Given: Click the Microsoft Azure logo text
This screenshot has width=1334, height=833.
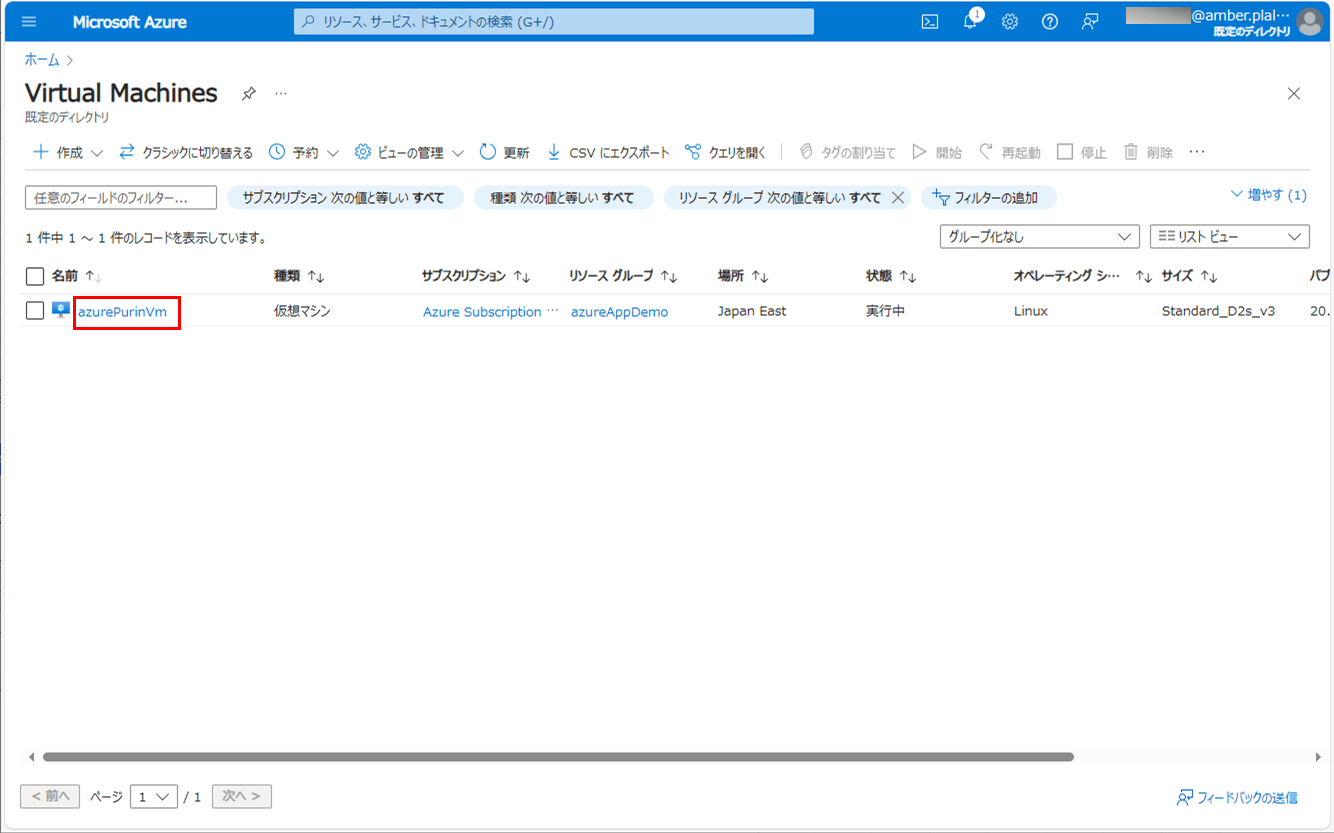Looking at the screenshot, I should click(130, 22).
